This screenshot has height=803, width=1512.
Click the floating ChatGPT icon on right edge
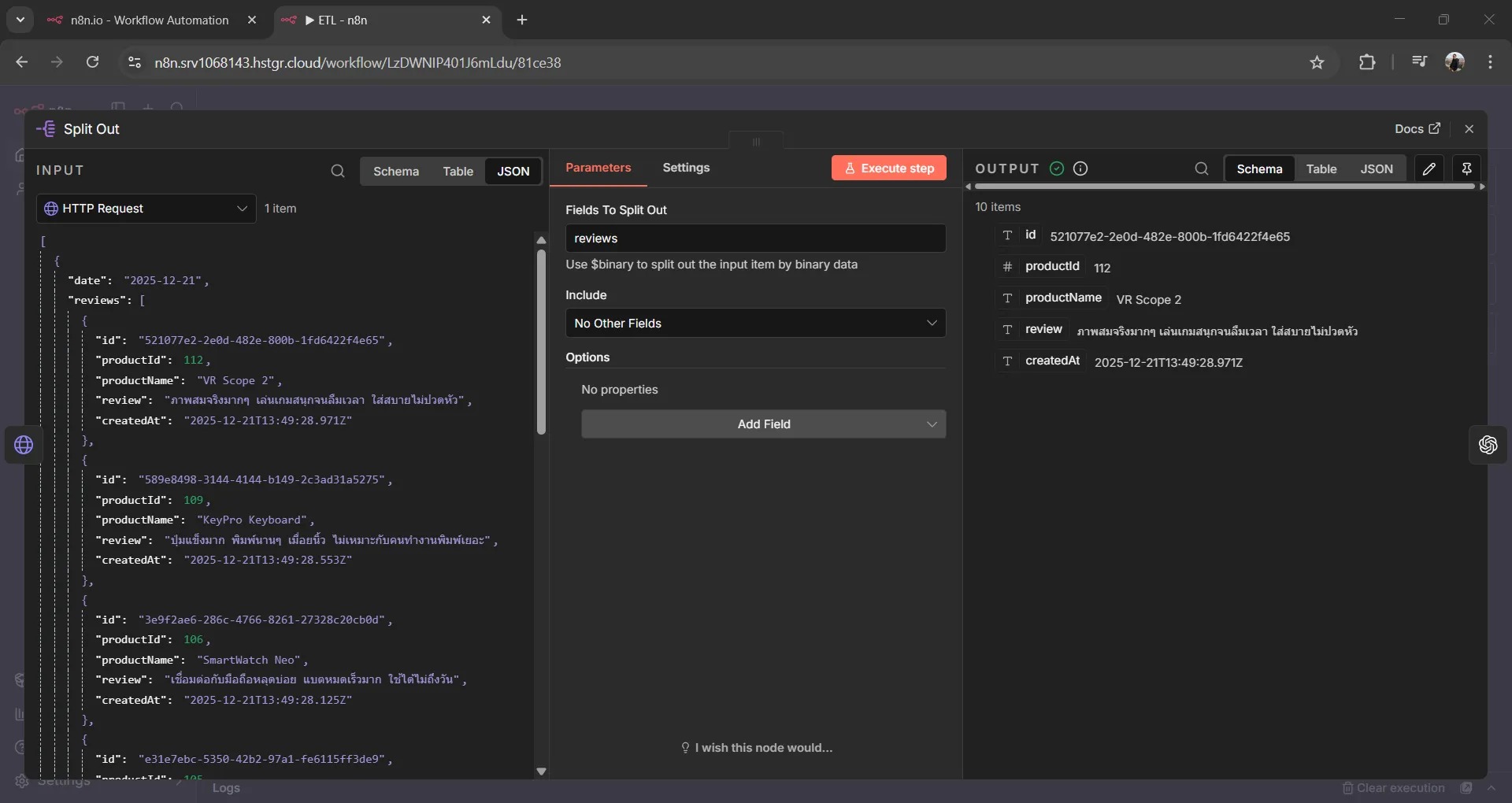tap(1488, 445)
